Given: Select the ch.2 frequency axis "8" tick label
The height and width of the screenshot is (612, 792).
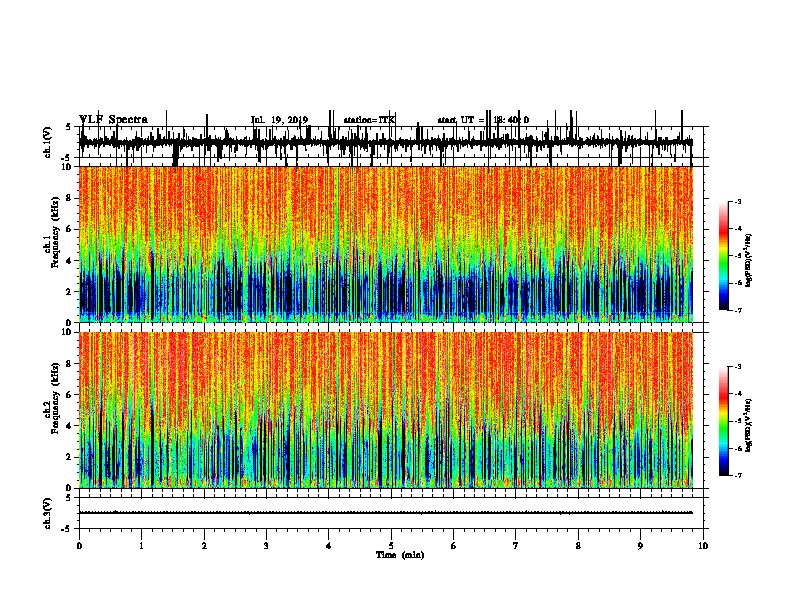Looking at the screenshot, I should point(69,364).
